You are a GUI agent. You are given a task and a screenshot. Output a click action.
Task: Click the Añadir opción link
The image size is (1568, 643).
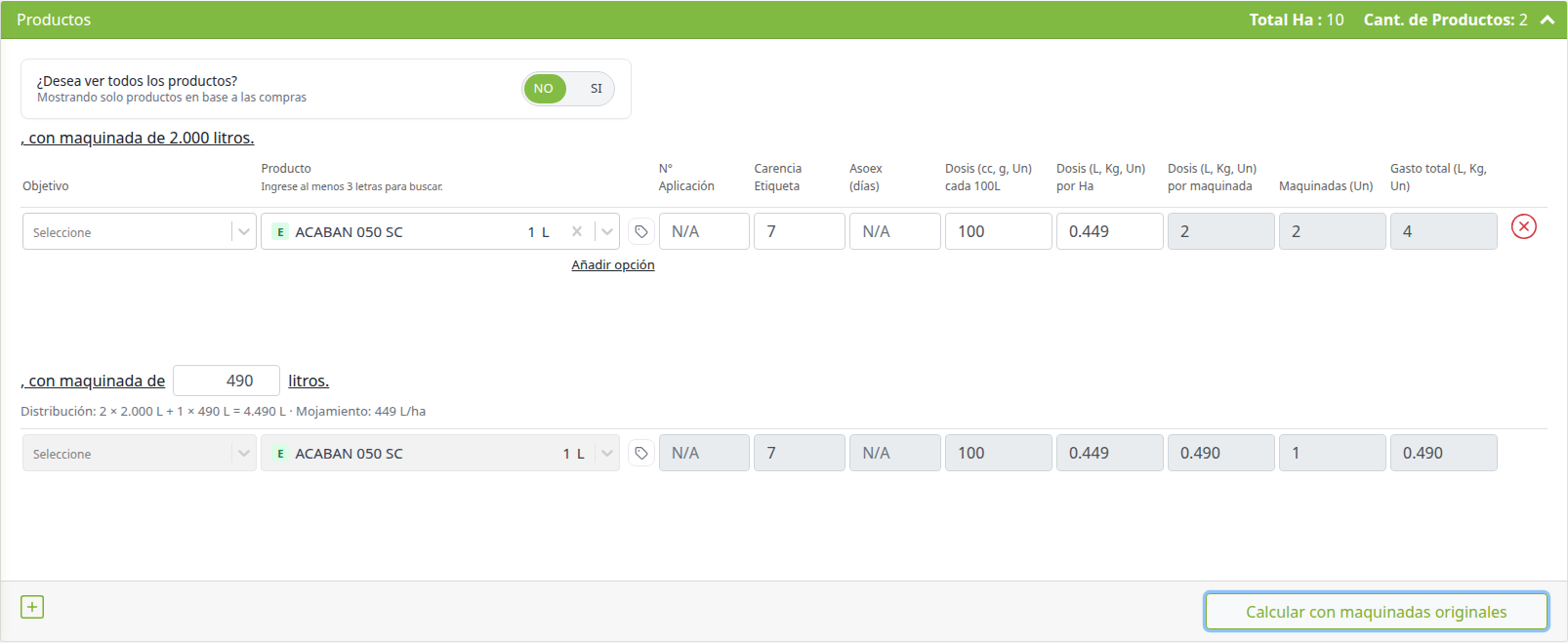pos(613,265)
